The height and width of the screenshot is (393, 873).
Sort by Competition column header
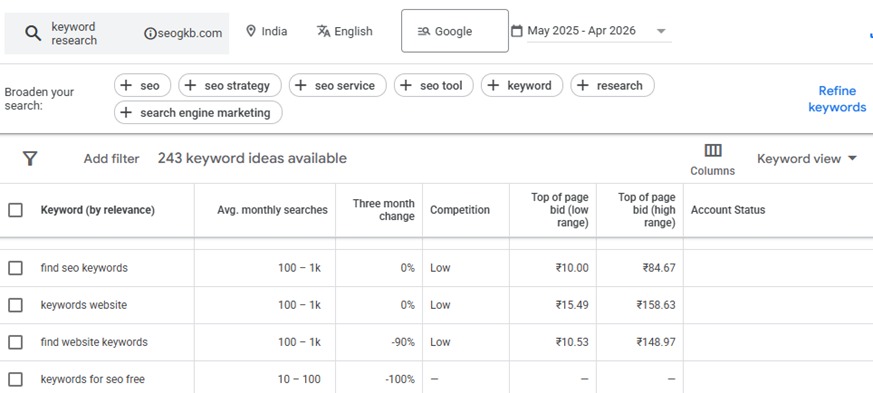click(460, 210)
